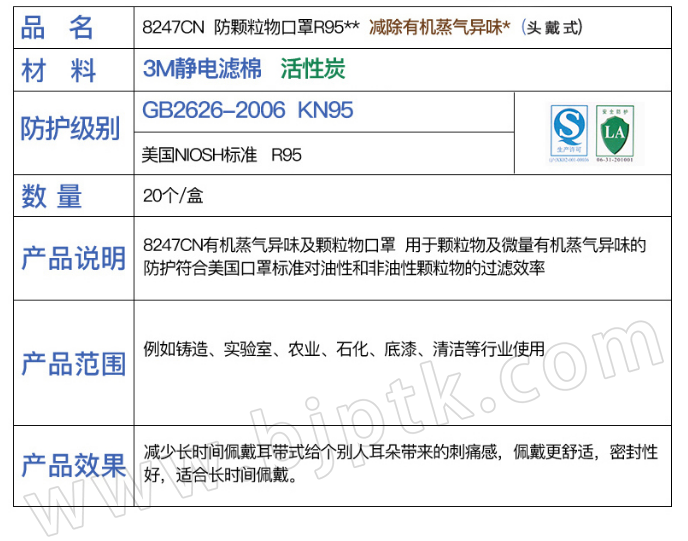
Task: Click the line starting 防护符合美国口罩标准
Action: [344, 268]
